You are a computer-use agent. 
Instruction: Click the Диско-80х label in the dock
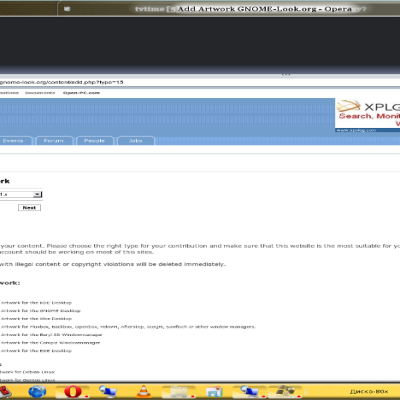click(369, 391)
